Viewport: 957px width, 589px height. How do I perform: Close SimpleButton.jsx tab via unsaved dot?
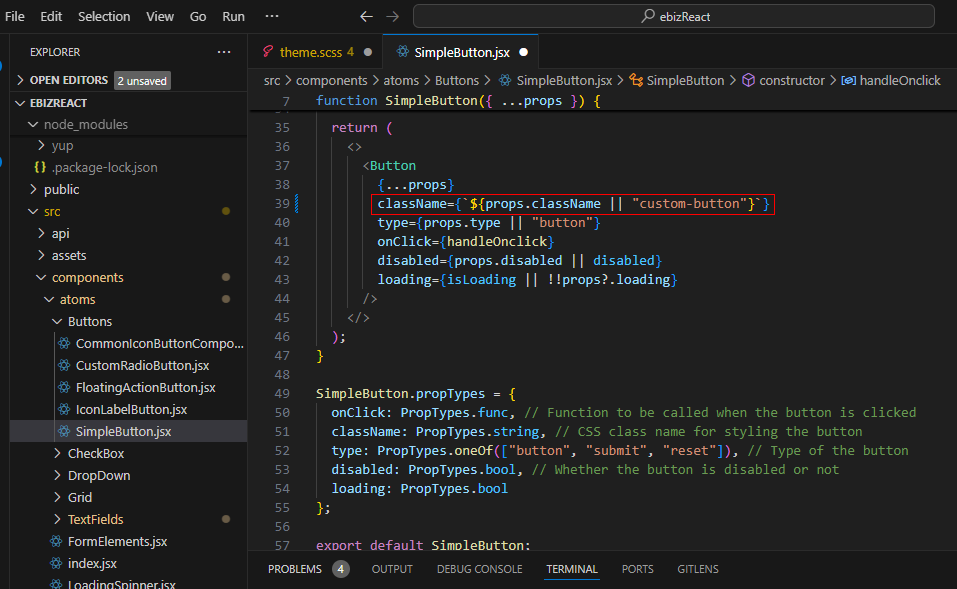tap(524, 52)
